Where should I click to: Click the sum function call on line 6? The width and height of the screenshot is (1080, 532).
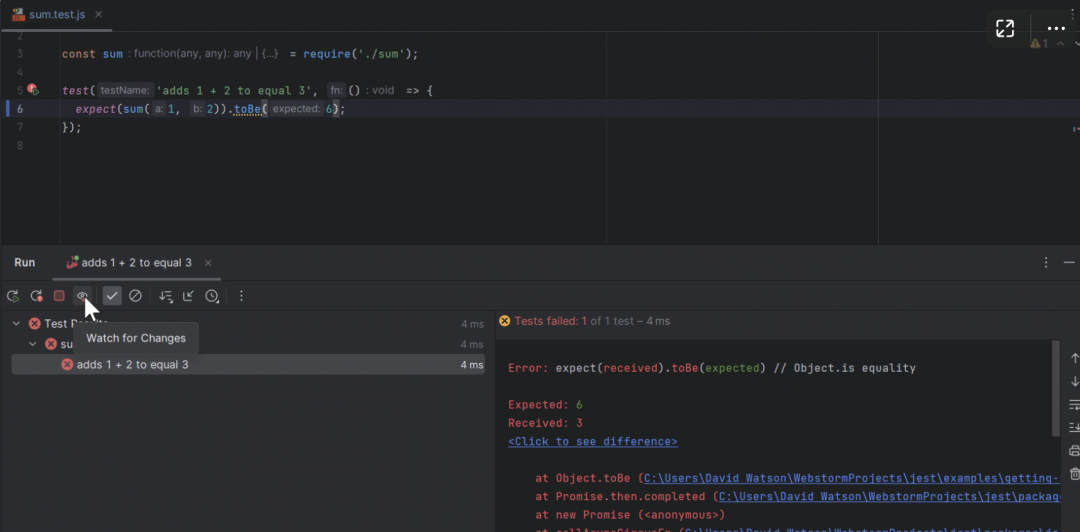click(x=134, y=109)
